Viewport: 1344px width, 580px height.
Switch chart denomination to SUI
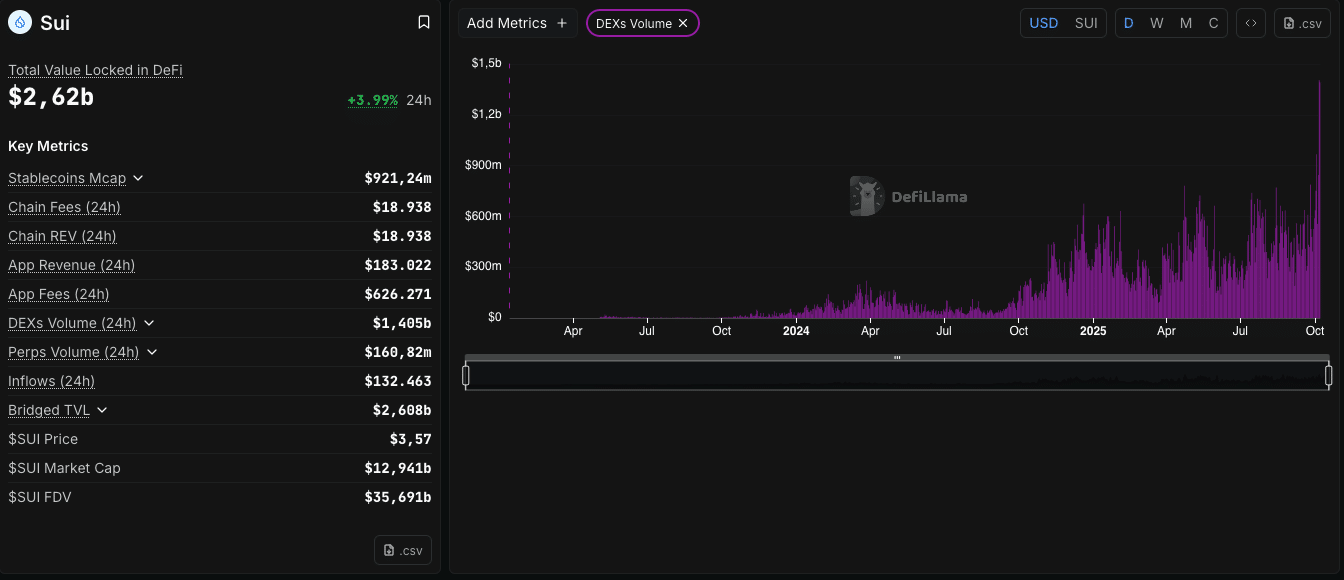tap(1086, 23)
